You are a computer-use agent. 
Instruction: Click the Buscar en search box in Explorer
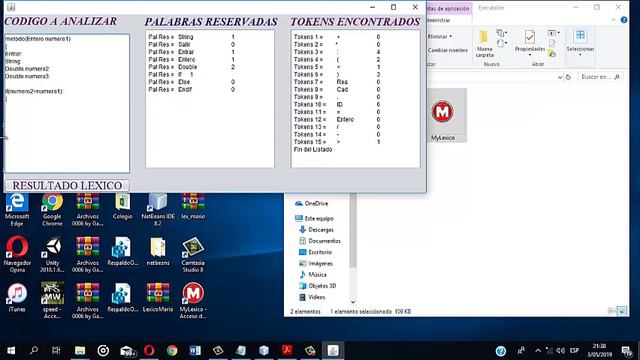pyautogui.click(x=600, y=77)
